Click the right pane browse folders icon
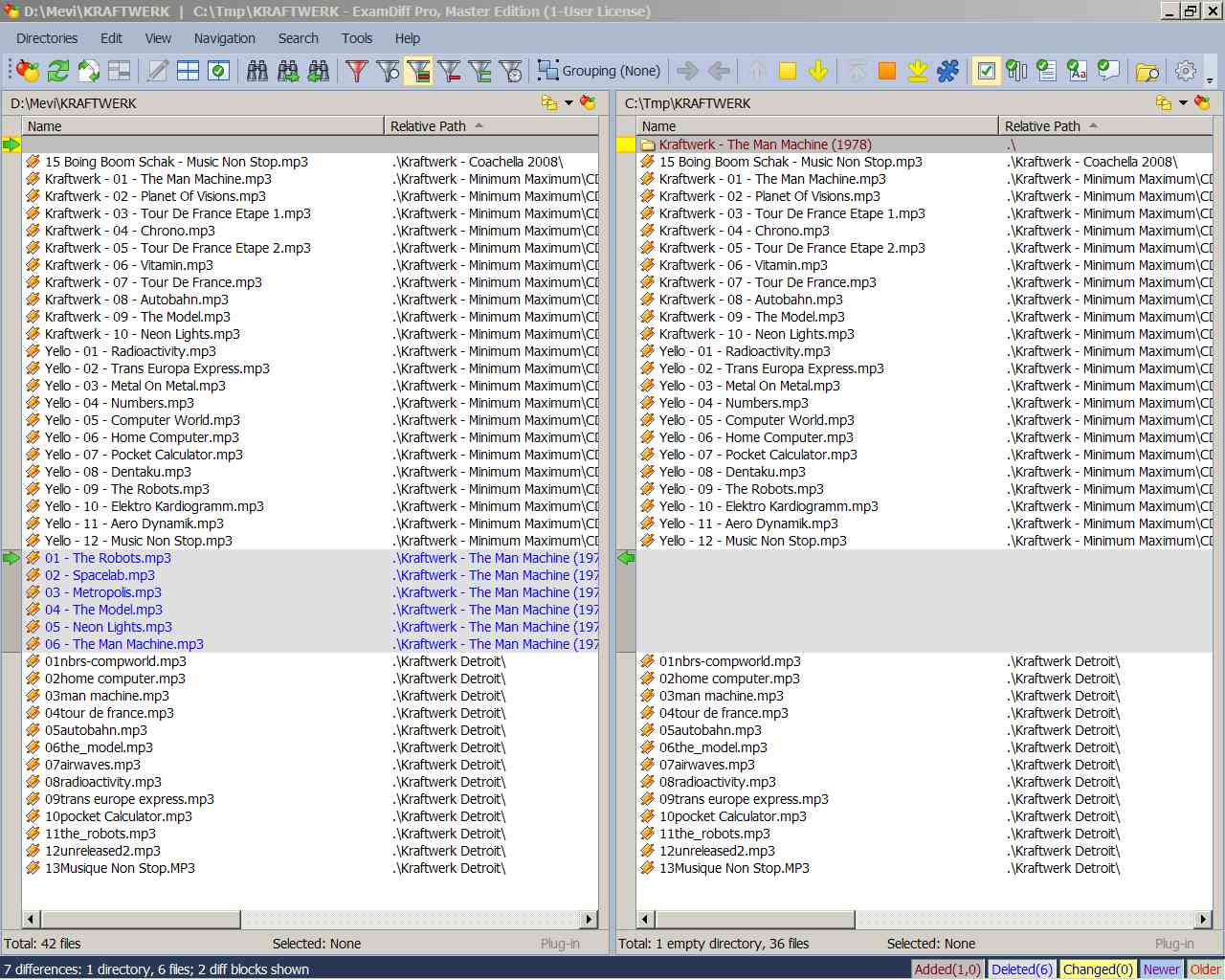This screenshot has height=980, width=1225. [x=1164, y=102]
